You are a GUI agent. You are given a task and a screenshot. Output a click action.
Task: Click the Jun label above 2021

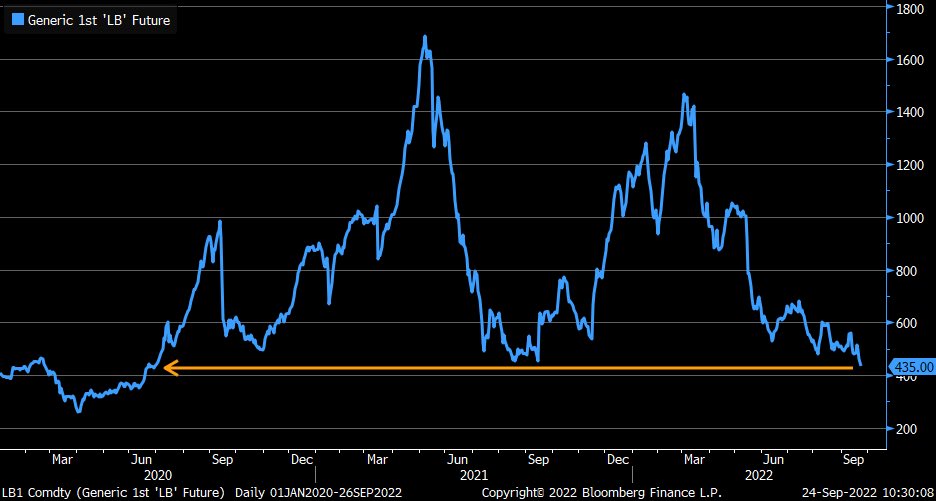point(457,460)
